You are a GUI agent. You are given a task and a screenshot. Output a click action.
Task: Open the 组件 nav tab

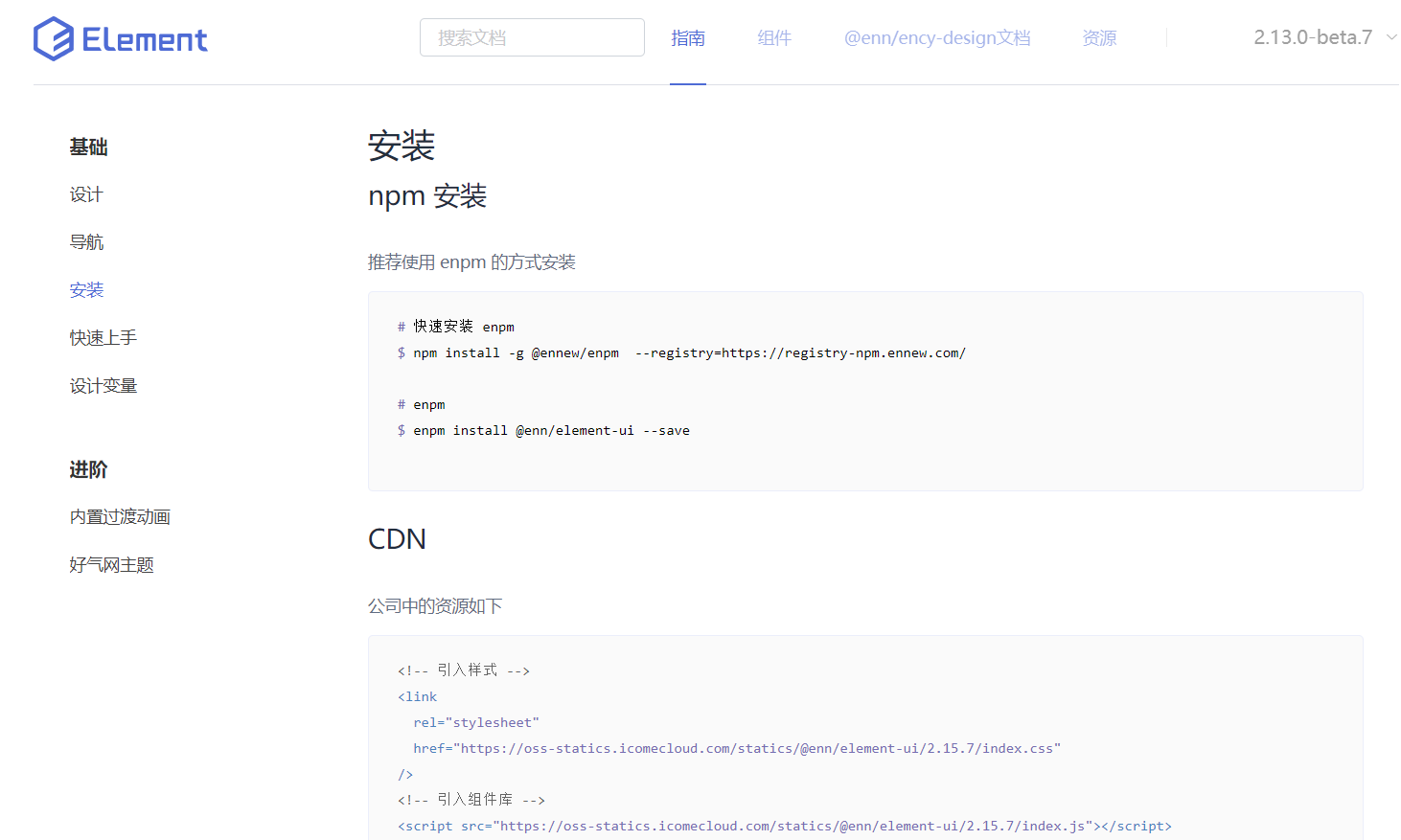pyautogui.click(x=774, y=38)
